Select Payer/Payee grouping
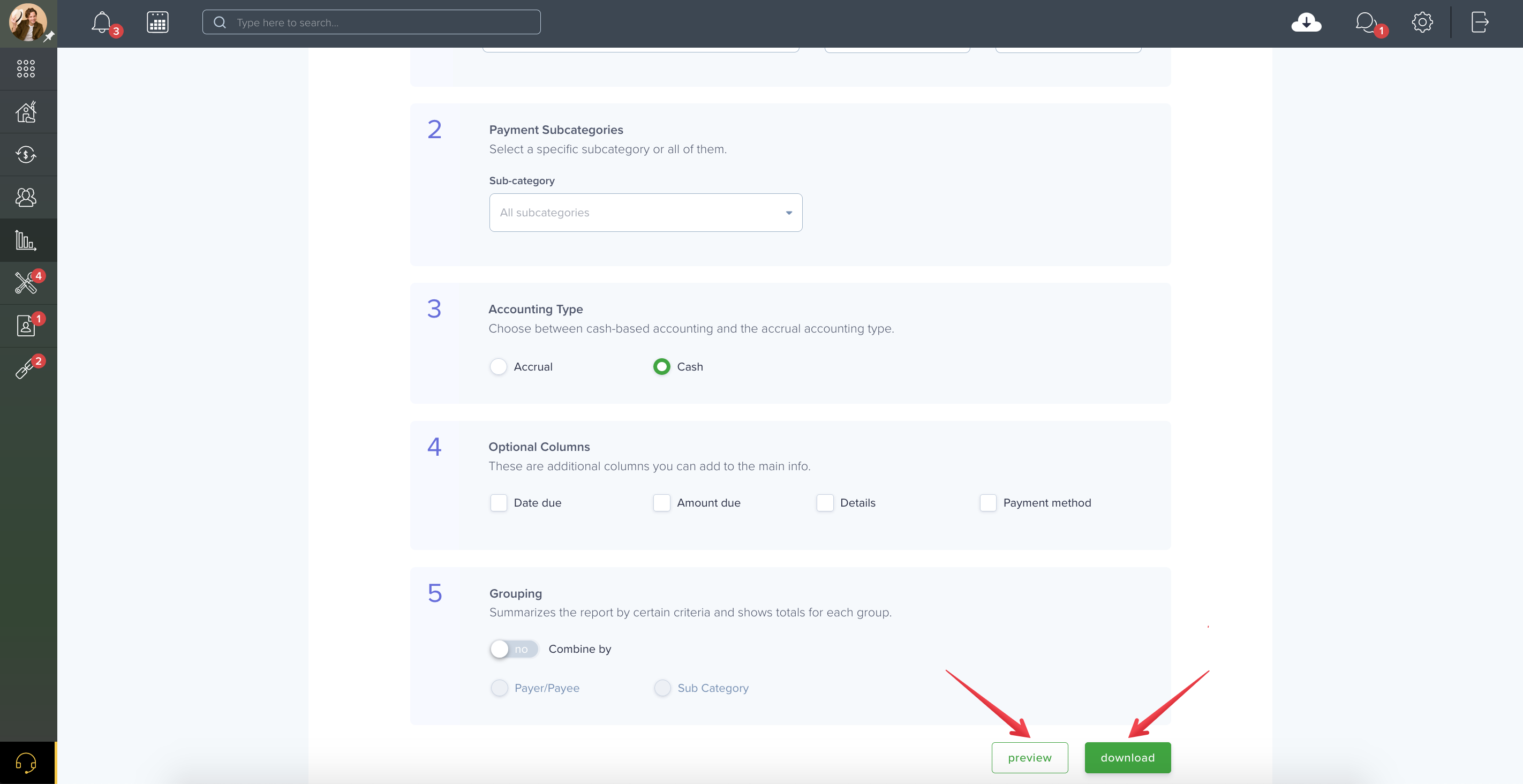Image resolution: width=1523 pixels, height=784 pixels. [x=500, y=688]
